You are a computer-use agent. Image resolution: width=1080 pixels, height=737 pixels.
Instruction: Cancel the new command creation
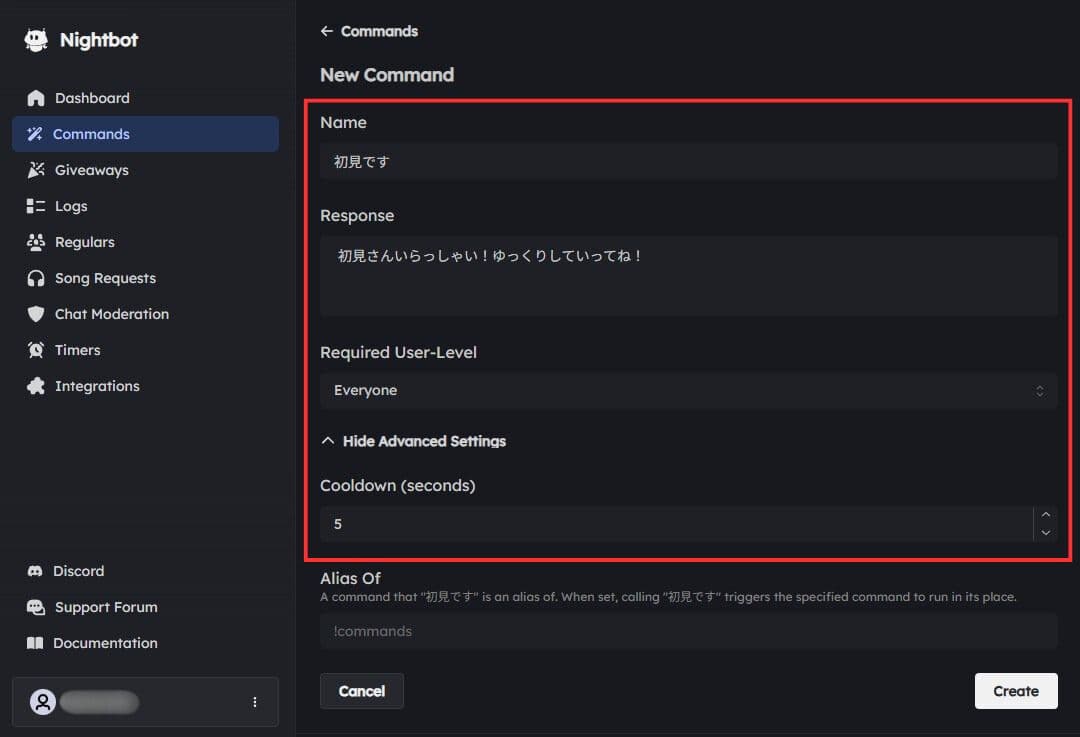(361, 691)
